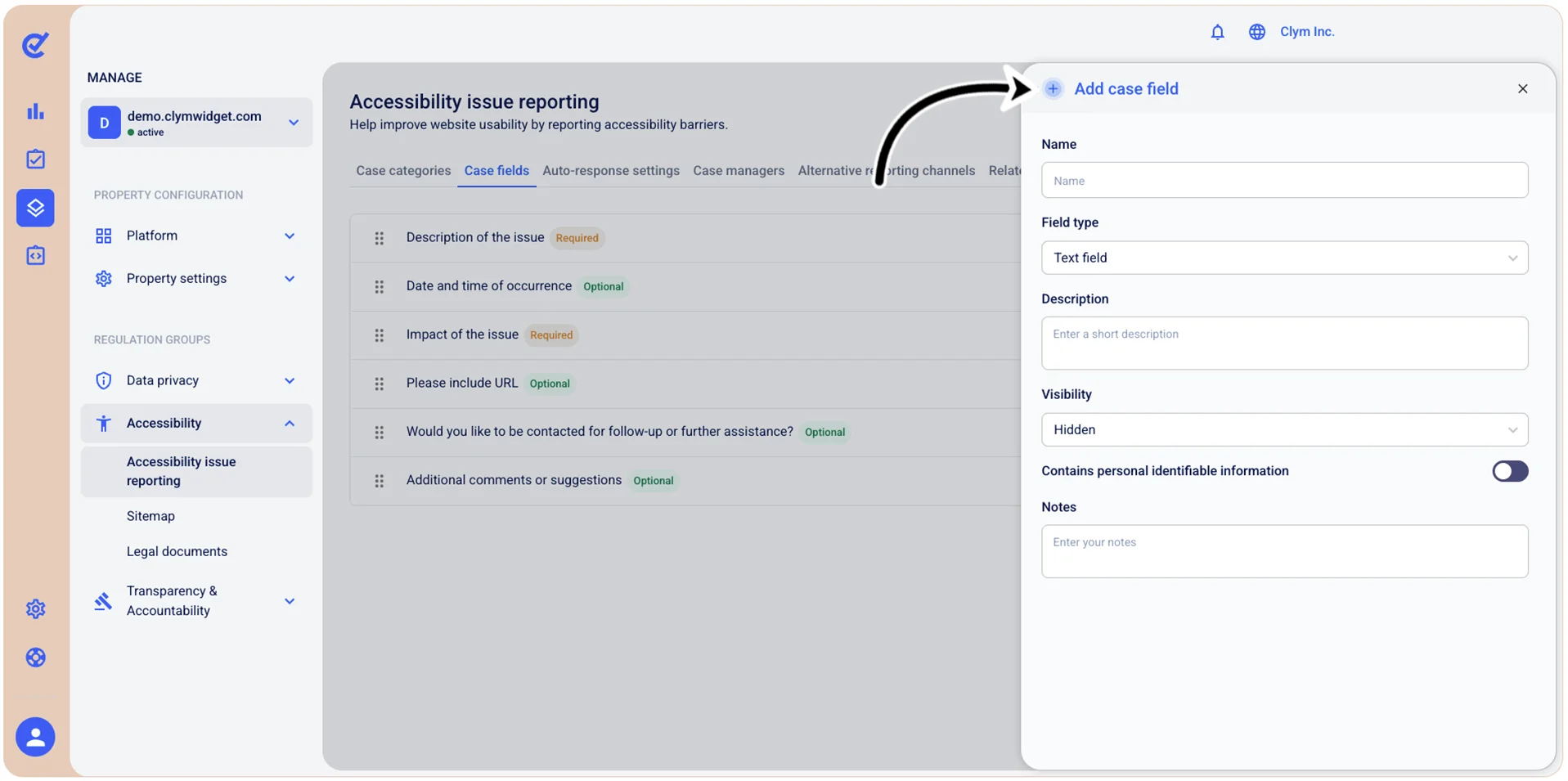This screenshot has height=781, width=1568.
Task: Open Auto-response settings tab
Action: pos(611,171)
